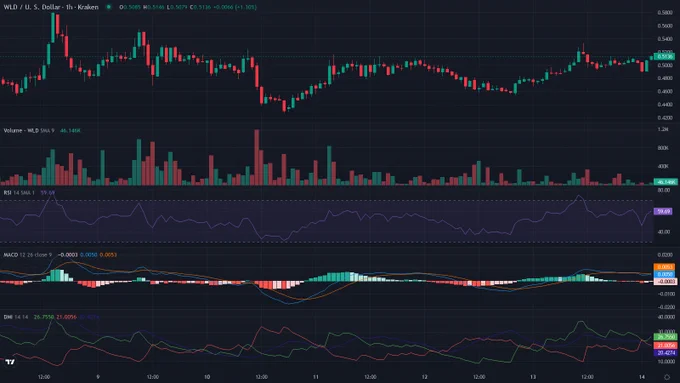This screenshot has height=383, width=680.
Task: Click the MACD histogram tag -0.0003
Action: point(665,282)
